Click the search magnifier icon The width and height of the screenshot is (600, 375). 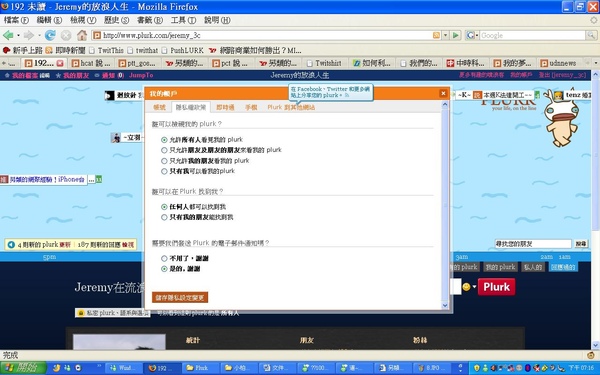click(x=591, y=35)
